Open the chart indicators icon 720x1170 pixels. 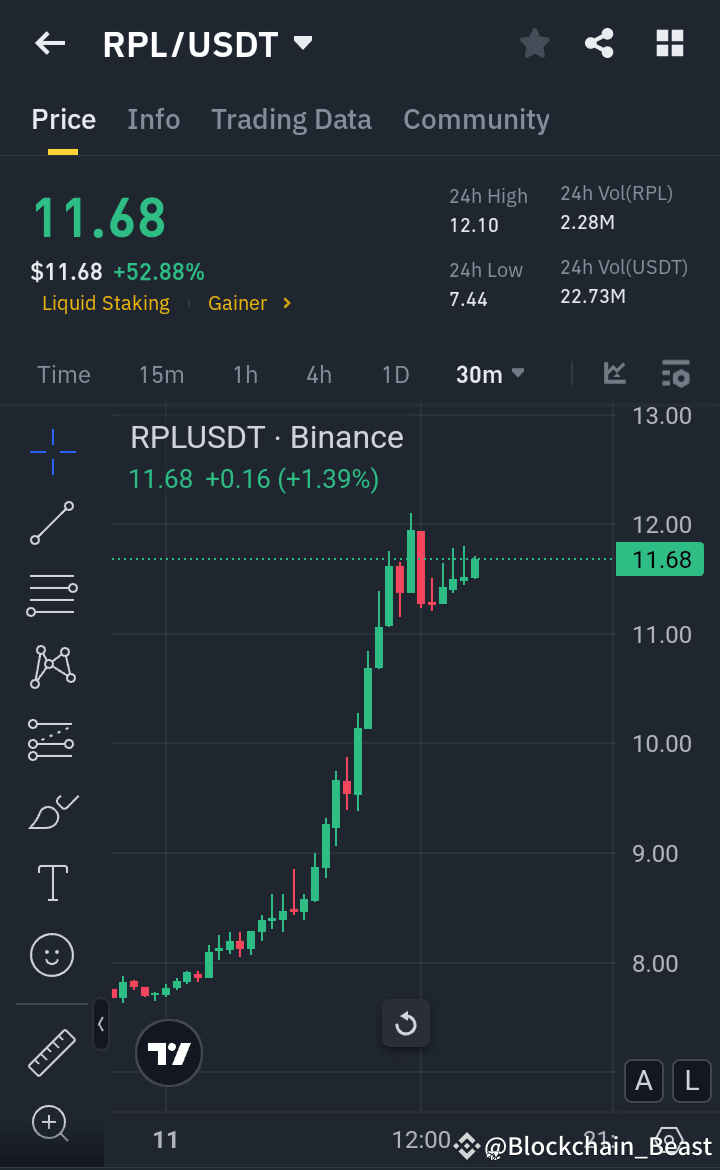[x=615, y=373]
